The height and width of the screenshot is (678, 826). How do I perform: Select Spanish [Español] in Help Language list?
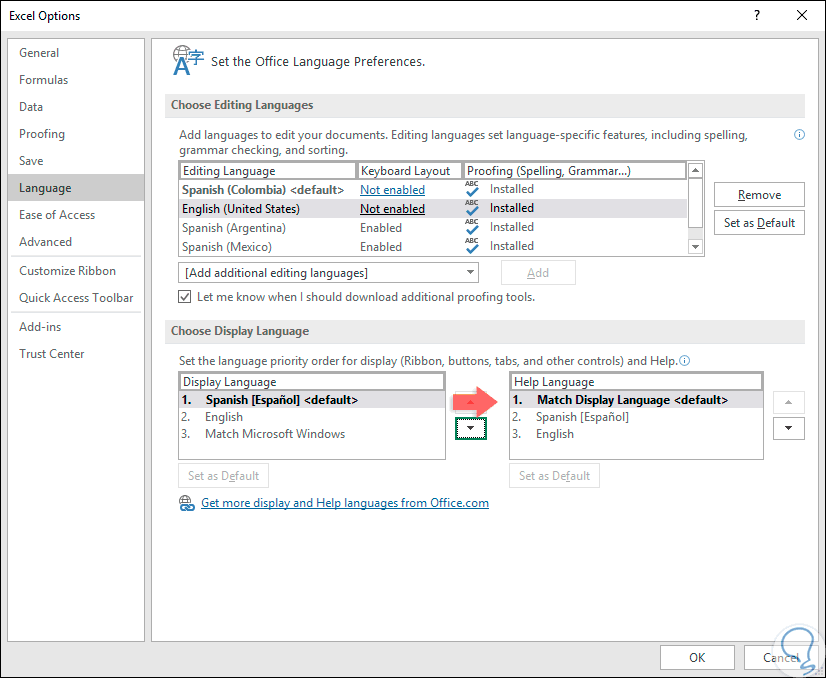point(636,417)
